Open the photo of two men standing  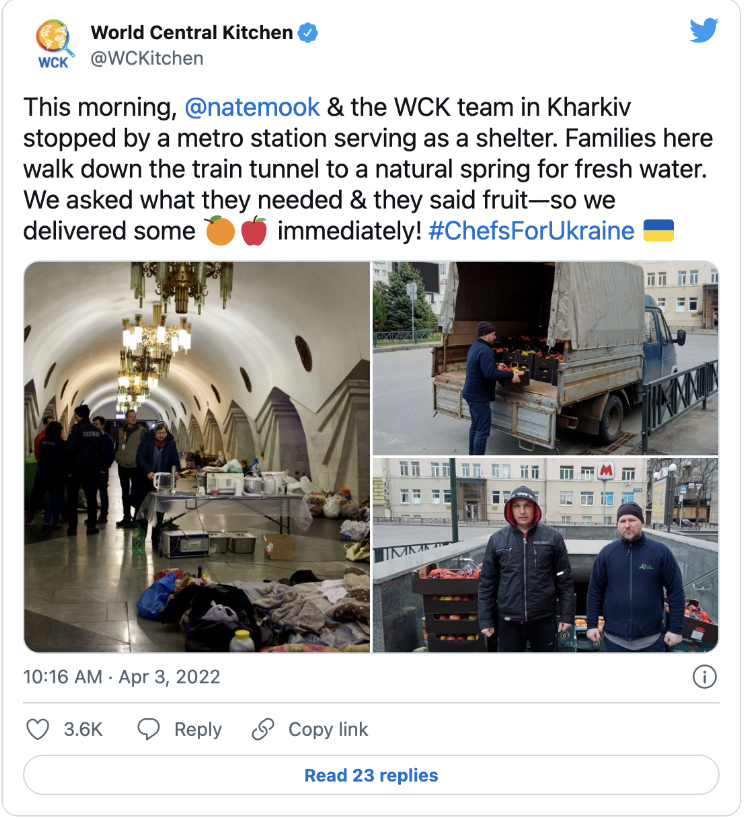pos(545,556)
